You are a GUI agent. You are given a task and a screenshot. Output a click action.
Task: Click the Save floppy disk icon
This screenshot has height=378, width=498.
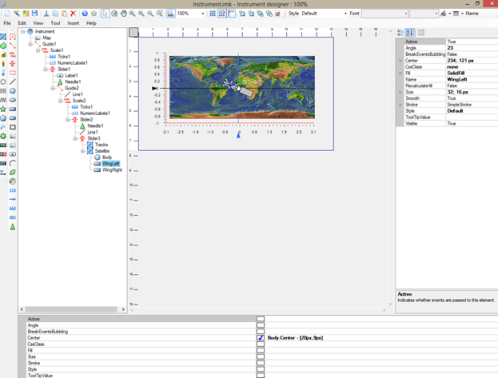click(35, 13)
